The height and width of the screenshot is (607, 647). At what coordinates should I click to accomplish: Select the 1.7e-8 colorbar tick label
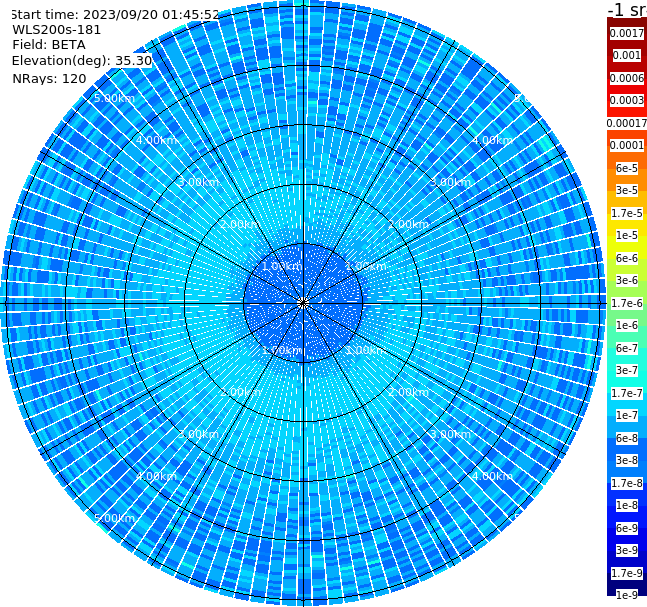[x=627, y=483]
